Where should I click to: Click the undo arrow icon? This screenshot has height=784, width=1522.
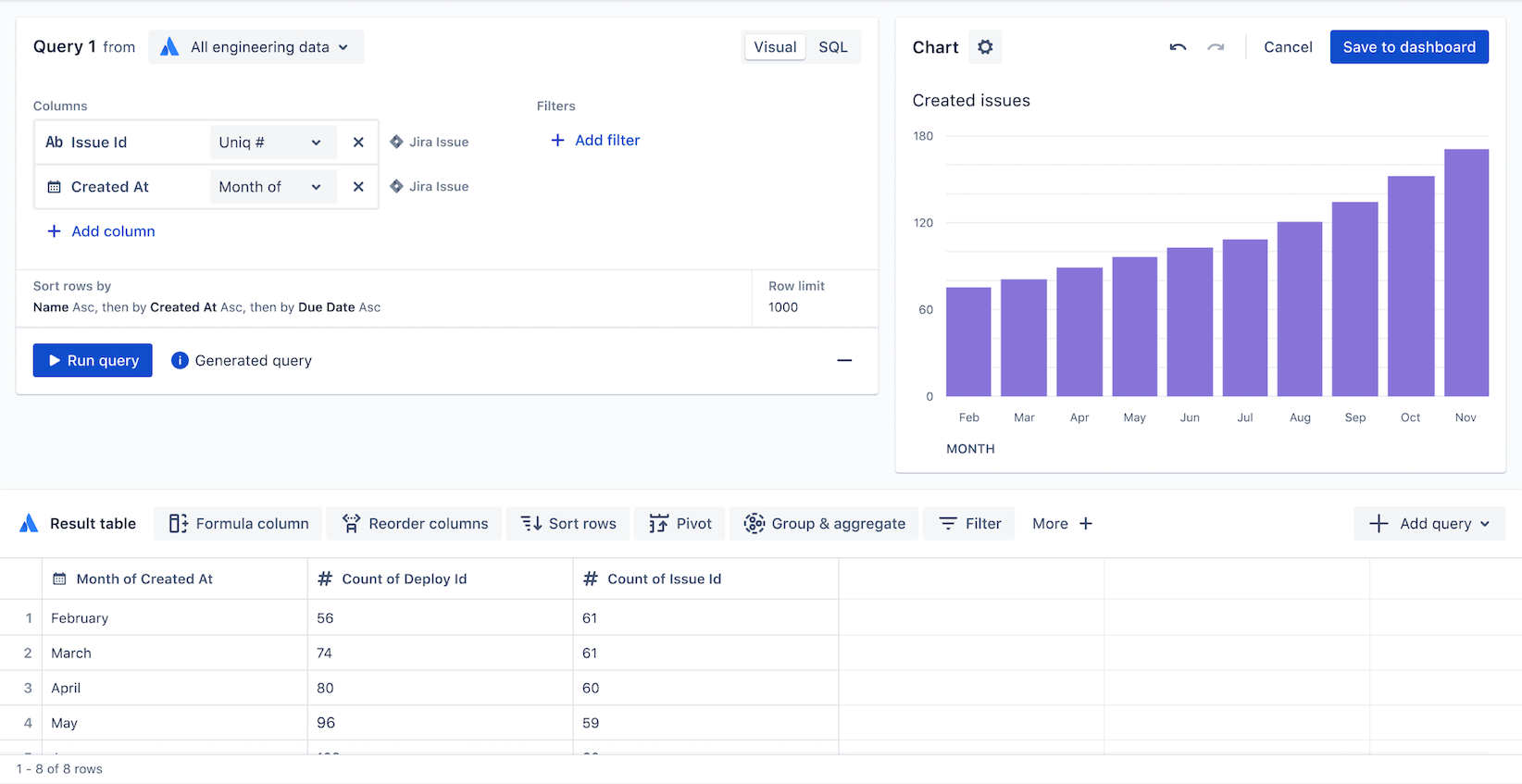tap(1178, 47)
